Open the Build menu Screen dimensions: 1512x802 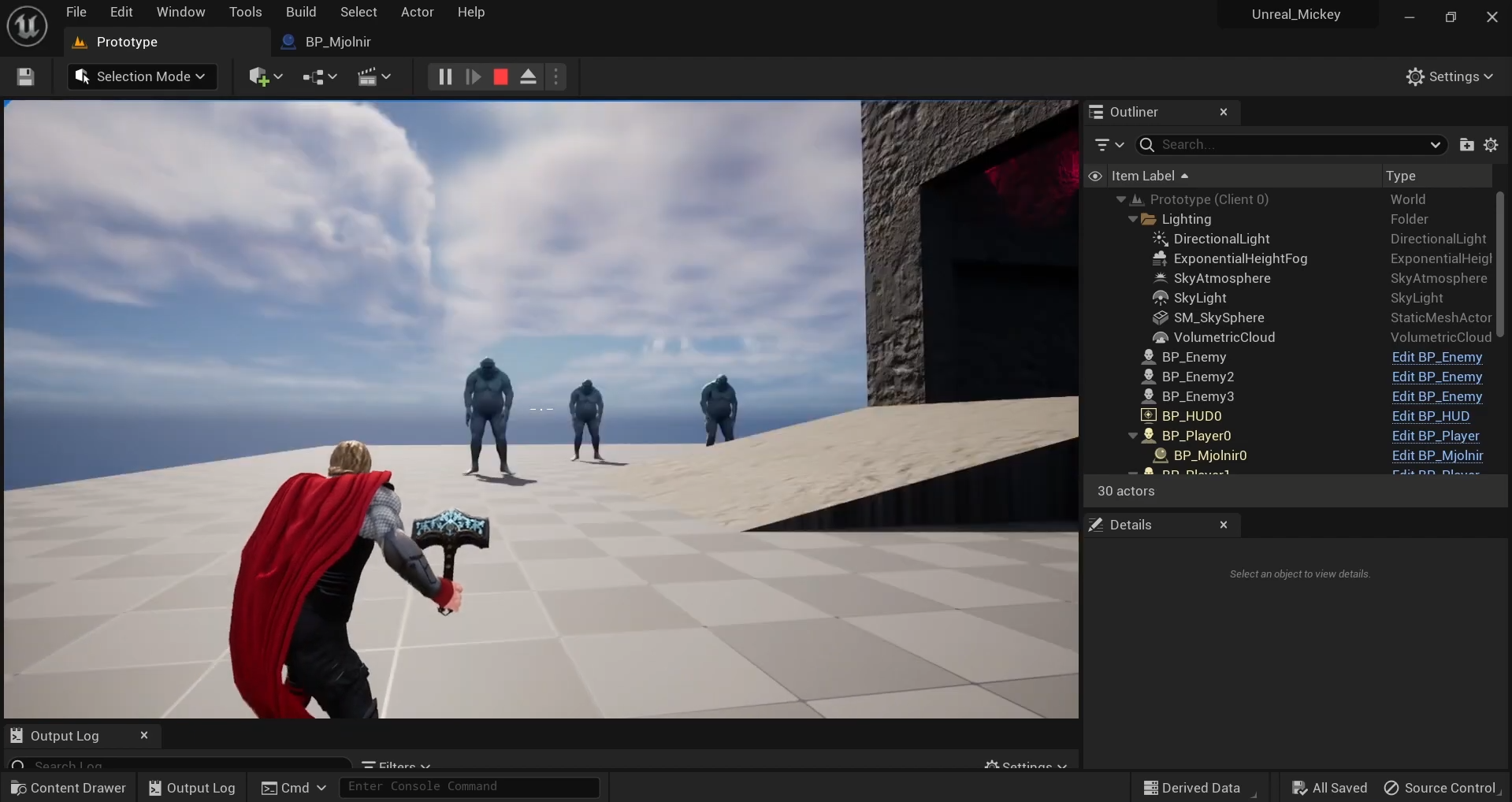[301, 12]
